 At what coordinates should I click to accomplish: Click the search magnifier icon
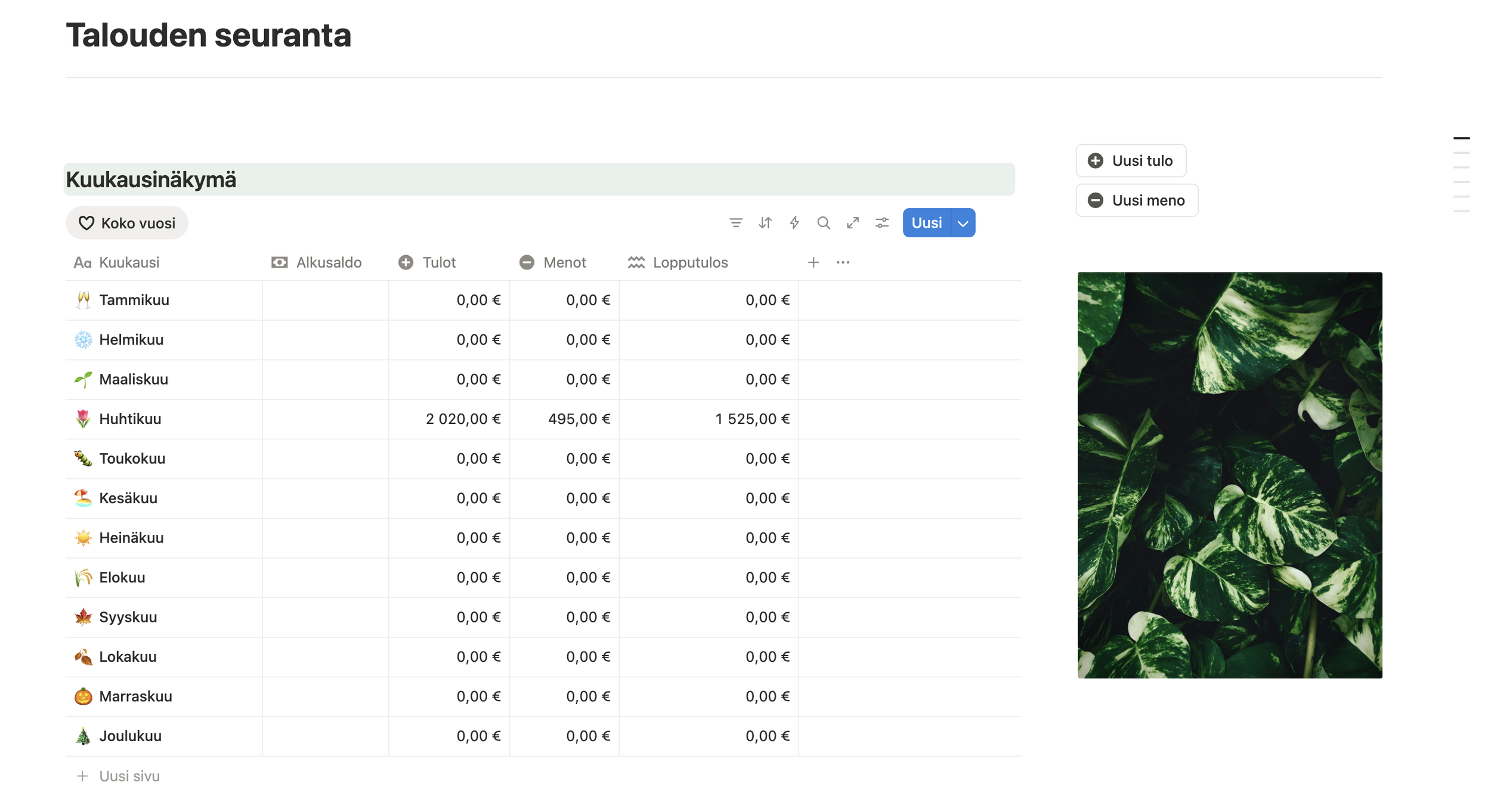click(824, 223)
